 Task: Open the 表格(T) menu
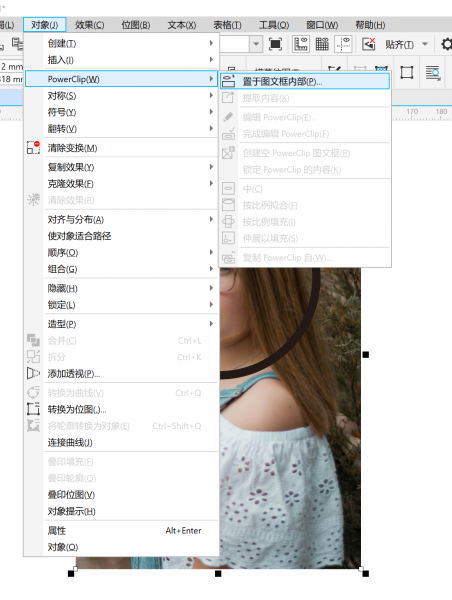tap(227, 25)
